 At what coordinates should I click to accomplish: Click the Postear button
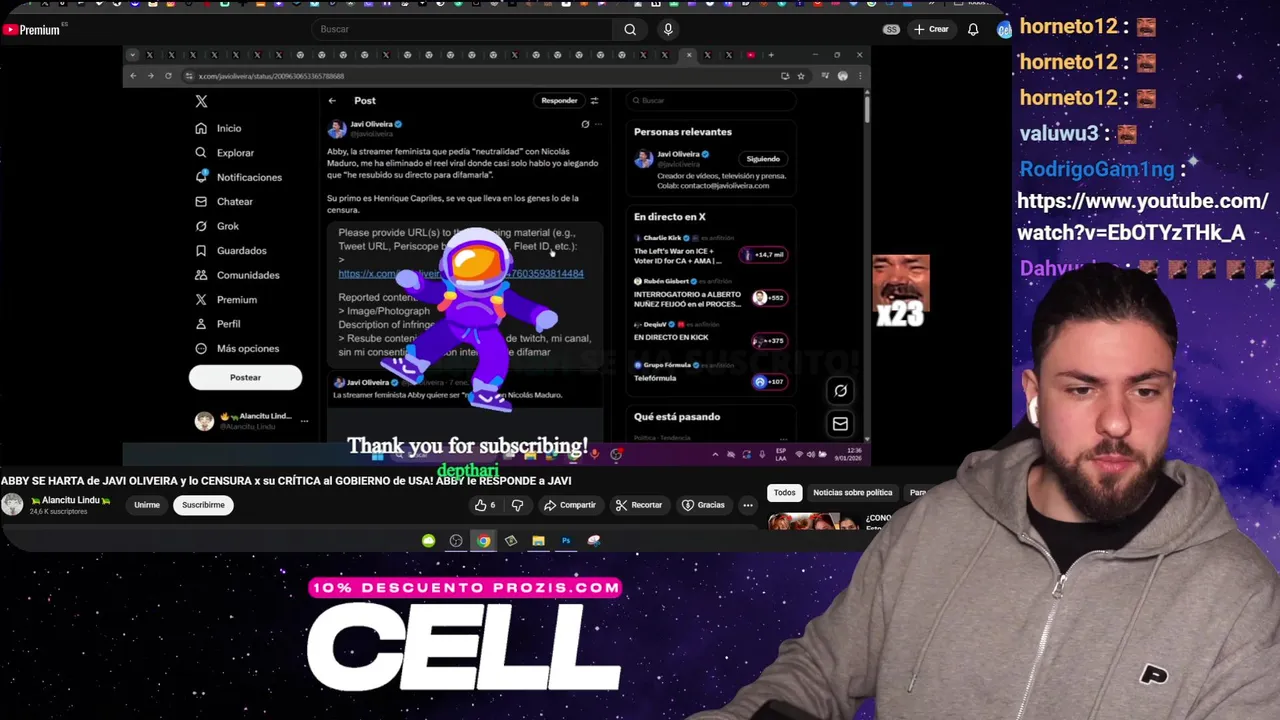pyautogui.click(x=245, y=377)
